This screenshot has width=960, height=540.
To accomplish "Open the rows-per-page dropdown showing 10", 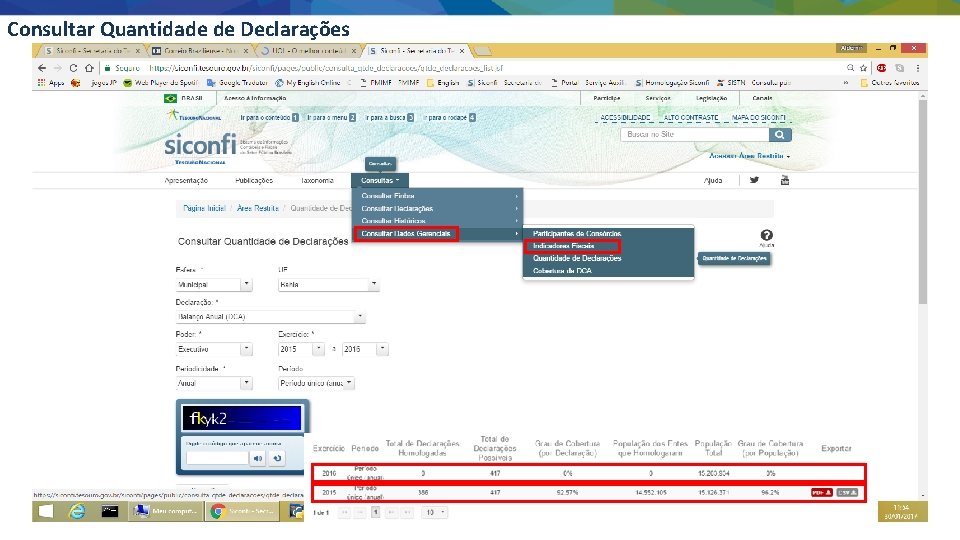I will click(434, 512).
